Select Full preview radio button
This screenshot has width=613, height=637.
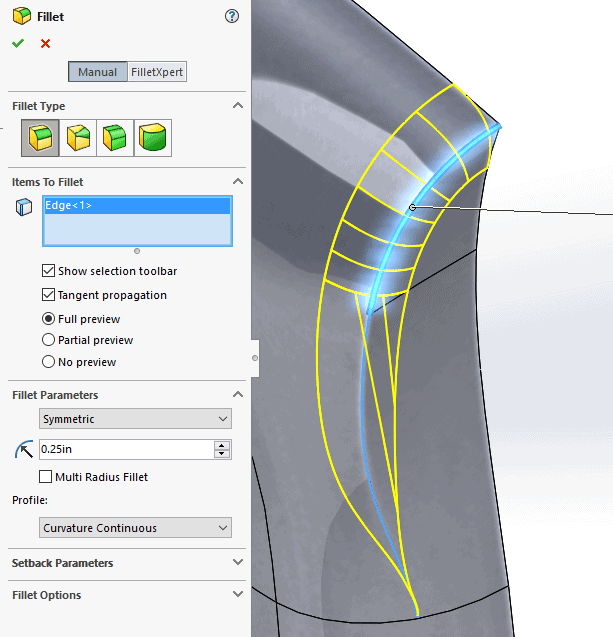[48, 318]
